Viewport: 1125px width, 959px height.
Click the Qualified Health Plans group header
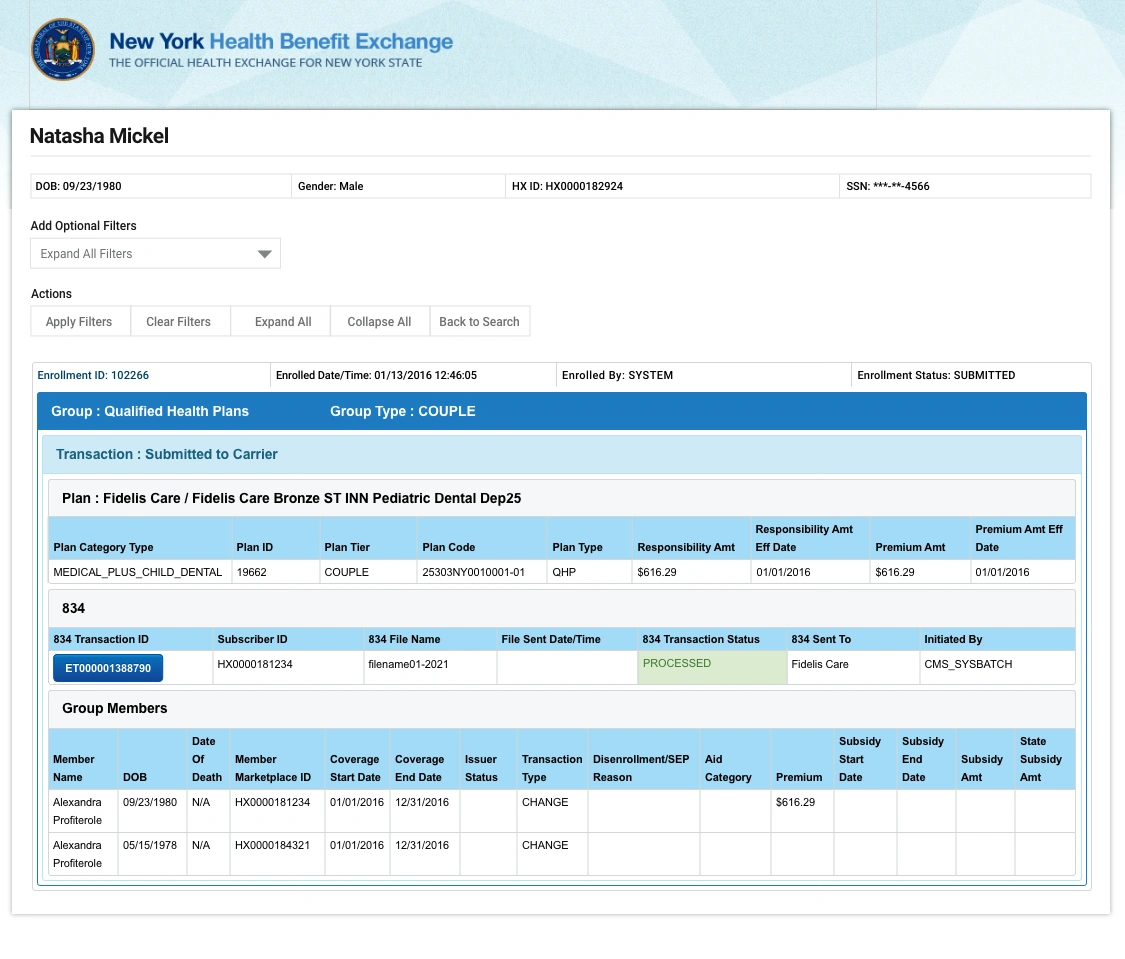[x=149, y=411]
